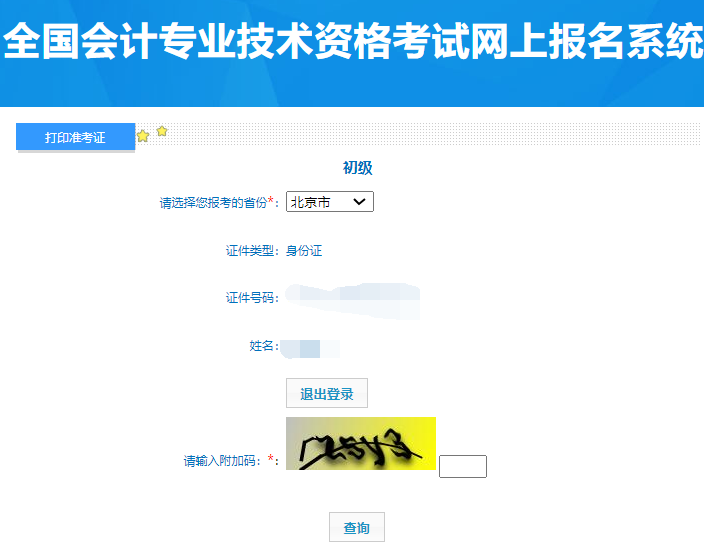The width and height of the screenshot is (704, 557).
Task: Open the 北京市 province dropdown
Action: 330,202
